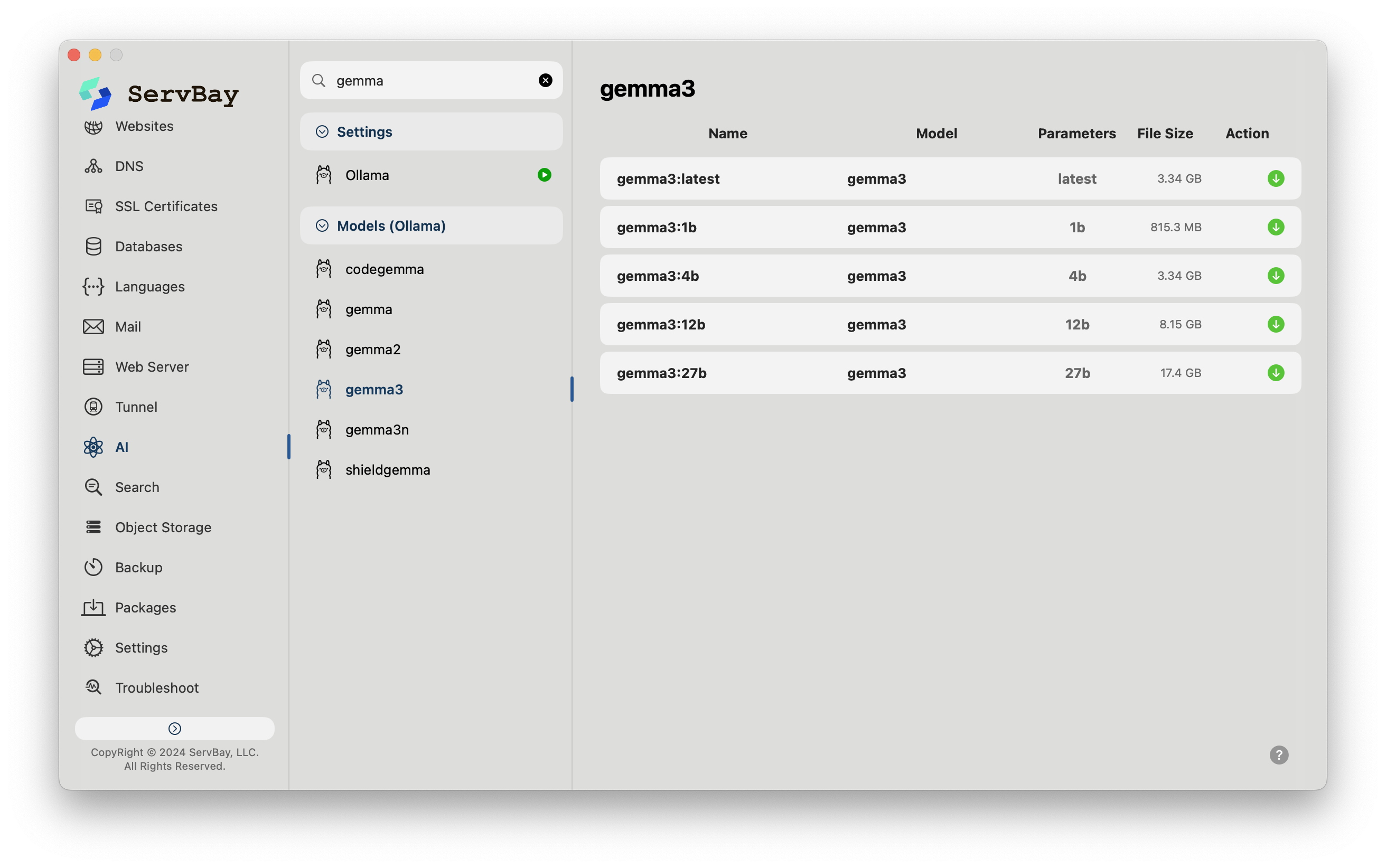Screen dimensions: 1386x868
Task: Collapse the sidebar with bottom arrow button
Action: click(174, 729)
